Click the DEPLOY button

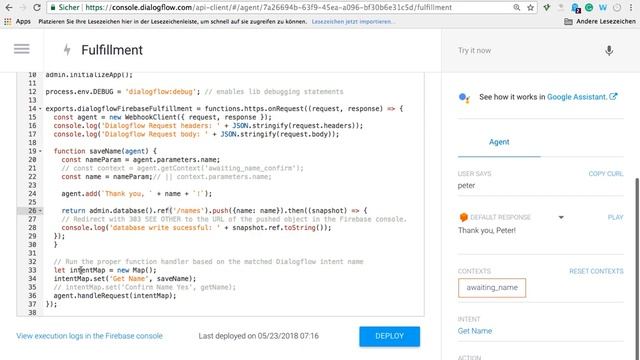tap(389, 336)
